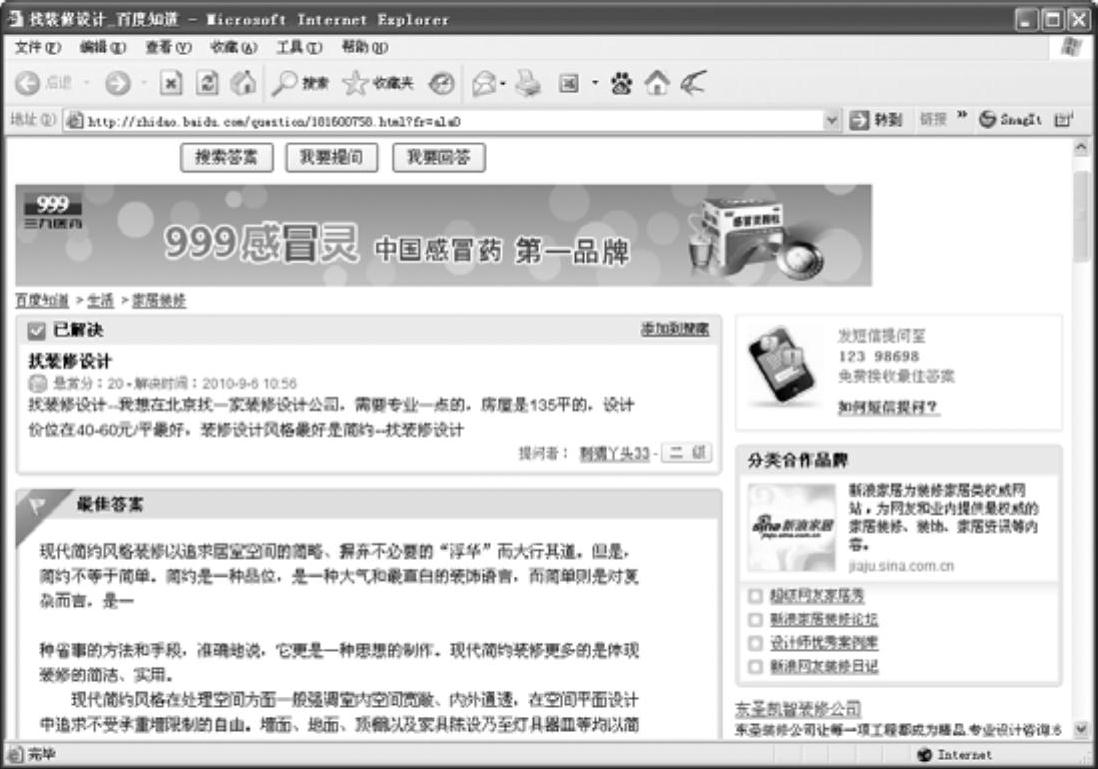This screenshot has height=769, width=1098.
Task: Expand the toolbar chevron next to 链接
Action: 961,116
